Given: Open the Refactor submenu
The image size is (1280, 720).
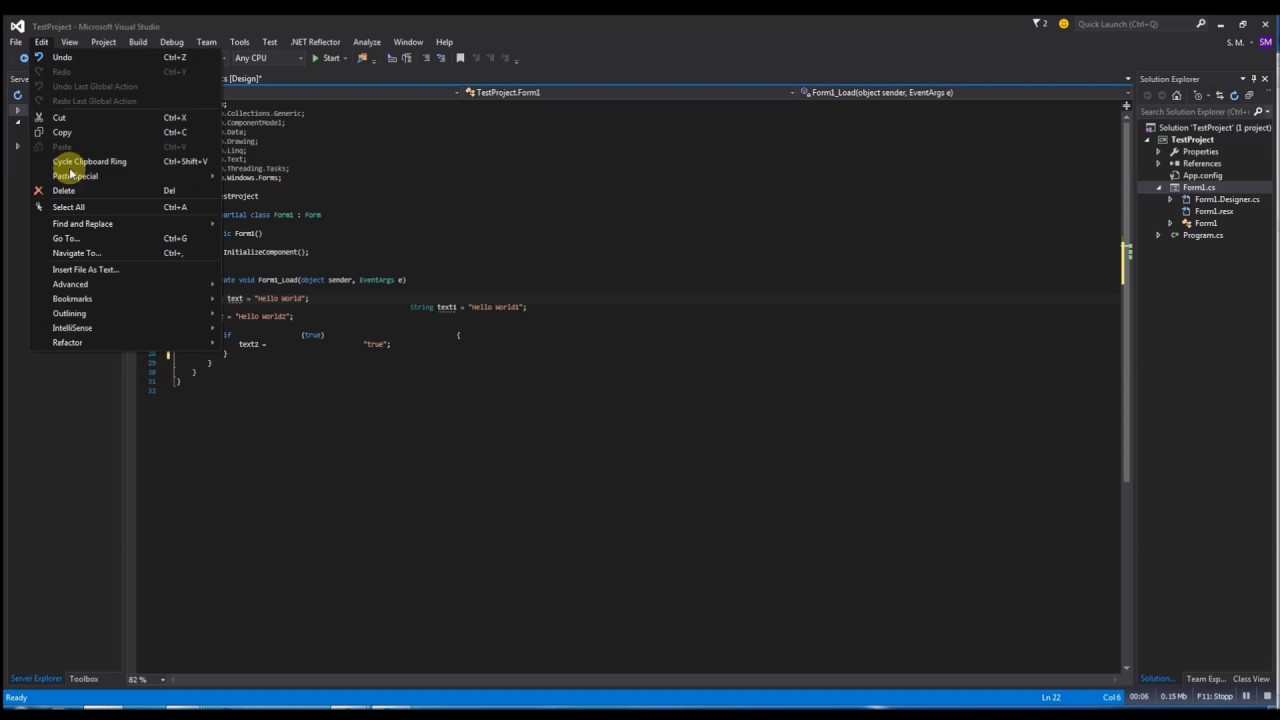Looking at the screenshot, I should pyautogui.click(x=125, y=342).
